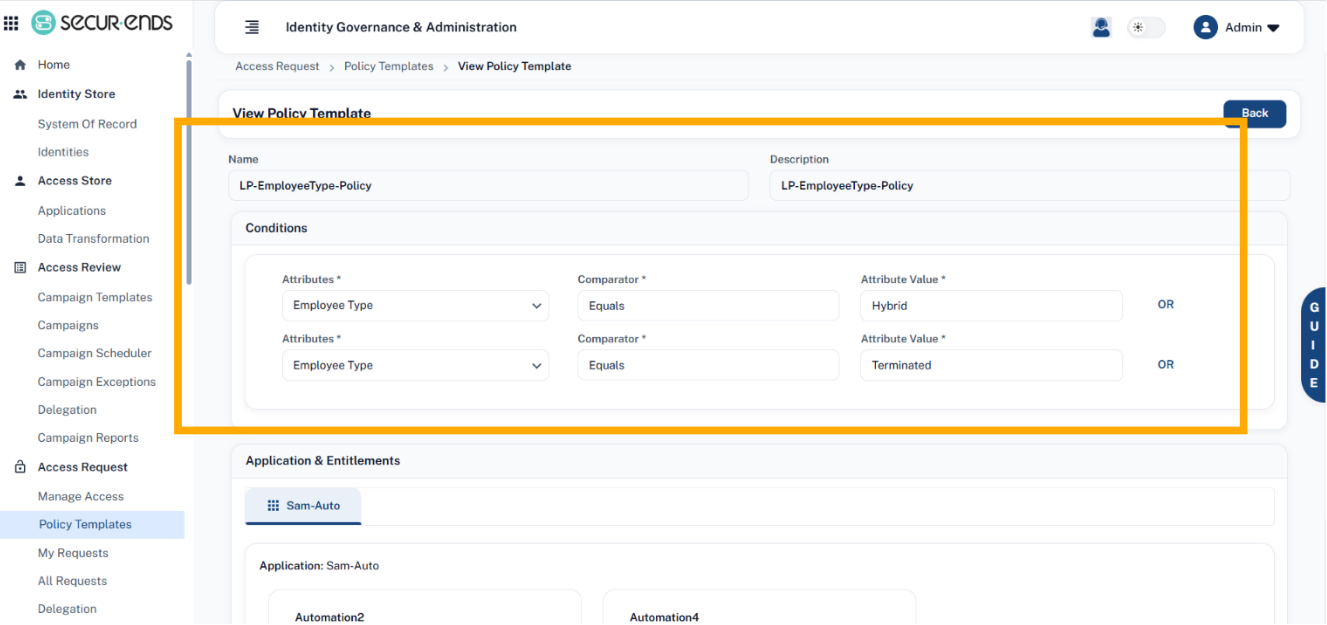Open Data Transformation page

tap(93, 239)
